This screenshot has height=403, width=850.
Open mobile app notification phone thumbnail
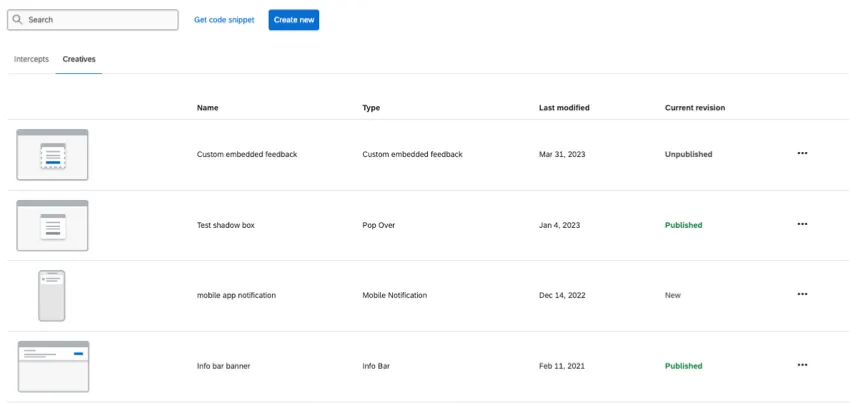tap(51, 295)
